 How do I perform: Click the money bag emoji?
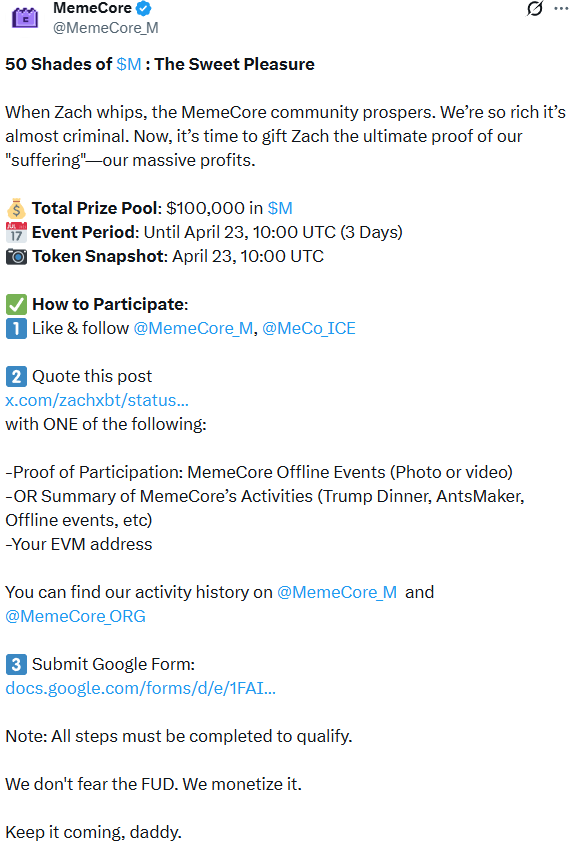tap(17, 209)
